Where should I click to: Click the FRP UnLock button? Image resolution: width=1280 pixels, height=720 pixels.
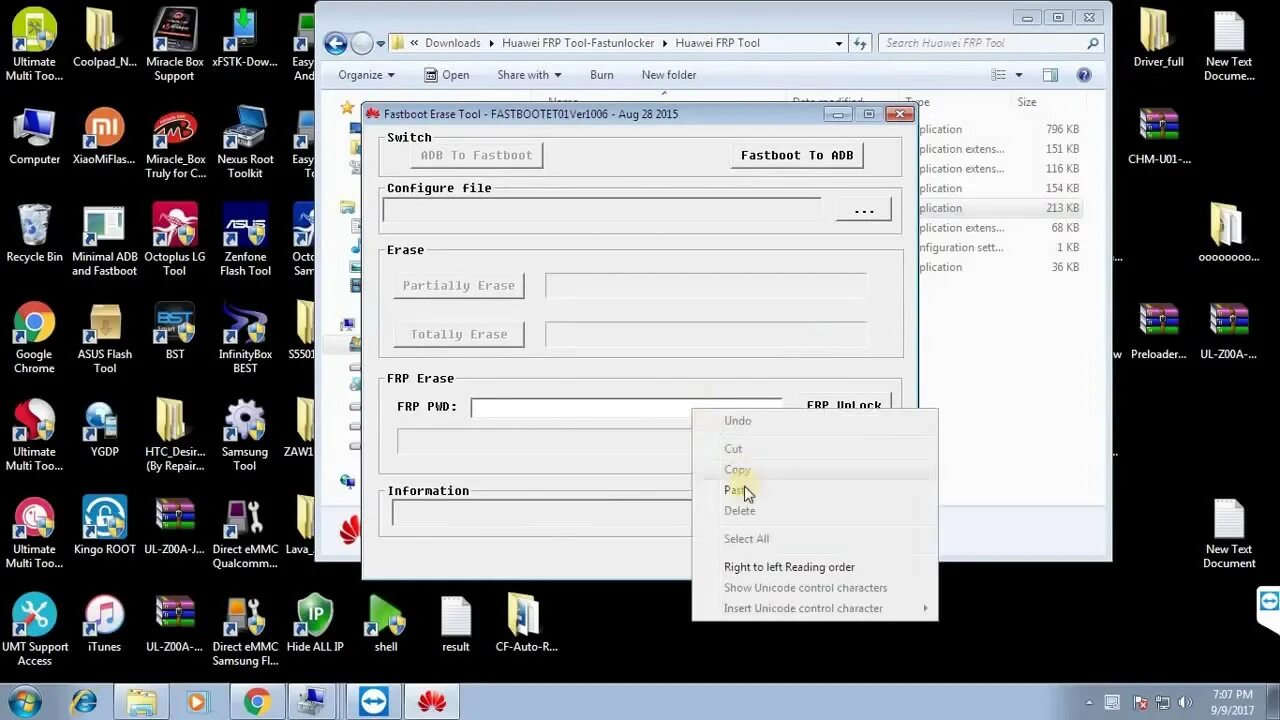click(844, 405)
